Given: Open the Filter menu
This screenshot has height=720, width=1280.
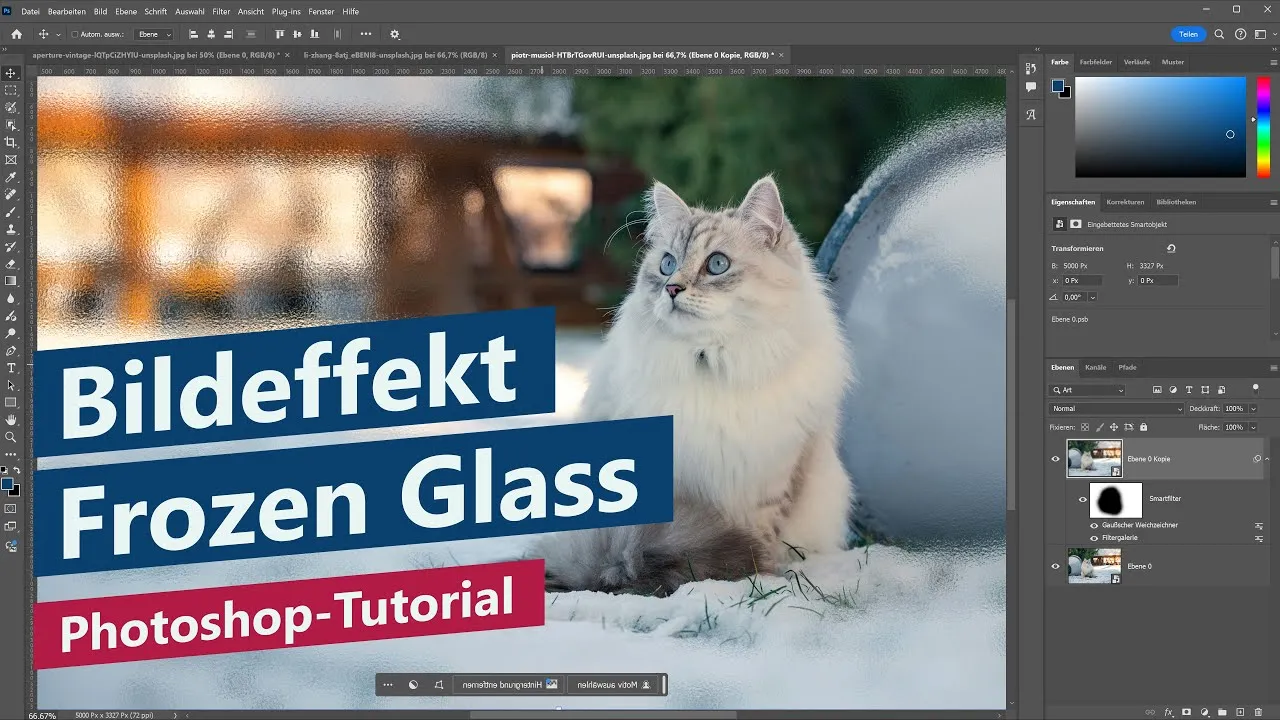Looking at the screenshot, I should click(x=221, y=11).
